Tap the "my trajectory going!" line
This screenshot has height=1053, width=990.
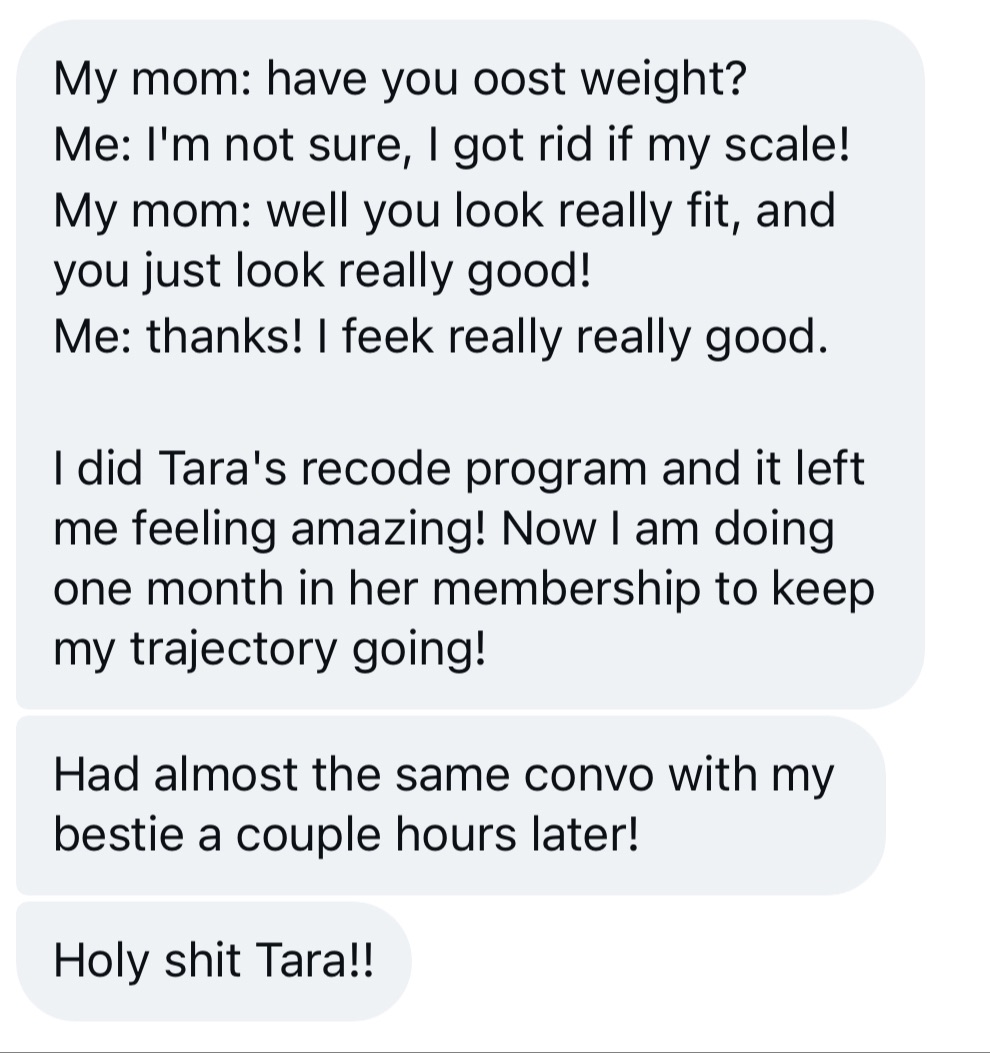click(x=269, y=650)
